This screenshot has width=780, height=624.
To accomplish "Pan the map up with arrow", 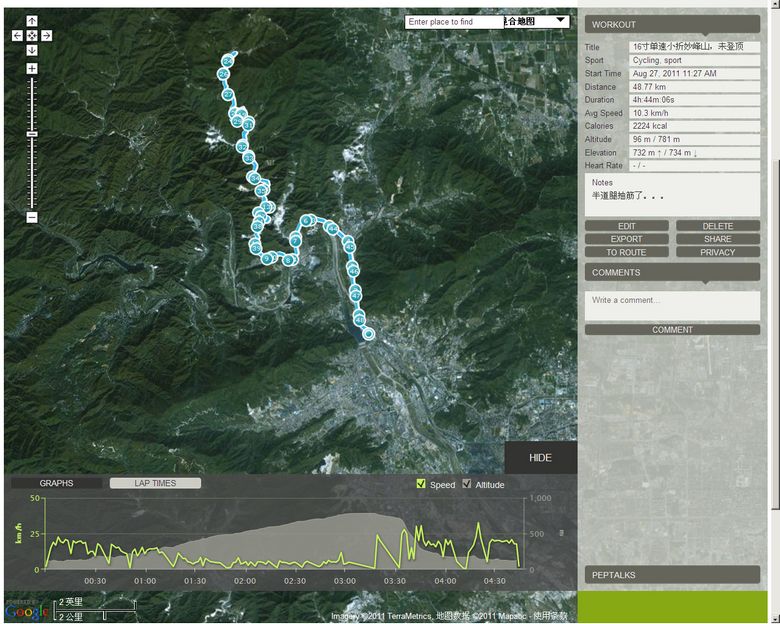I will click(x=32, y=21).
